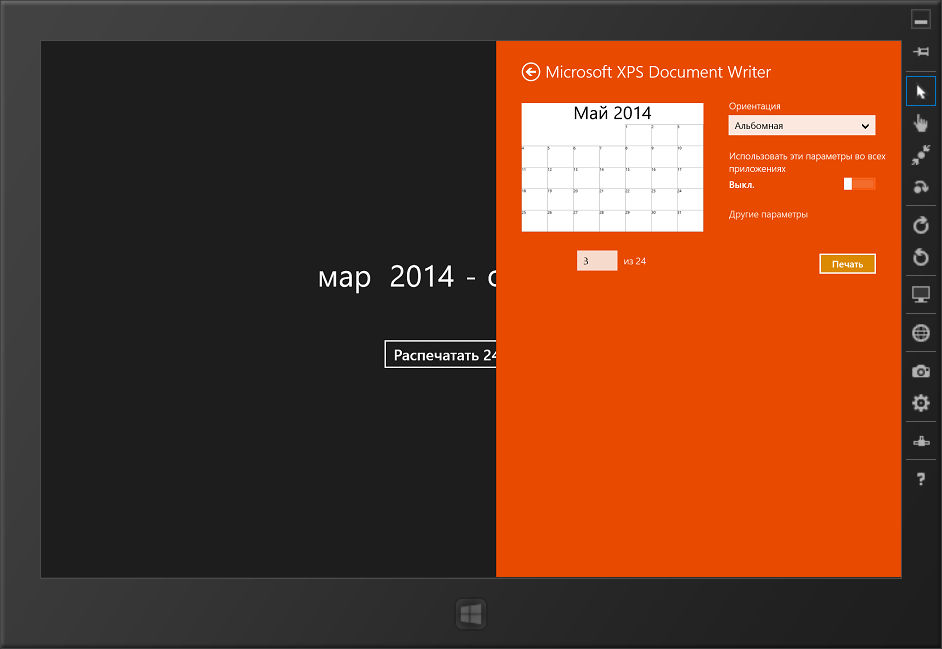Rotate the simulator counterclockwise
This screenshot has height=649, width=942.
point(920,257)
